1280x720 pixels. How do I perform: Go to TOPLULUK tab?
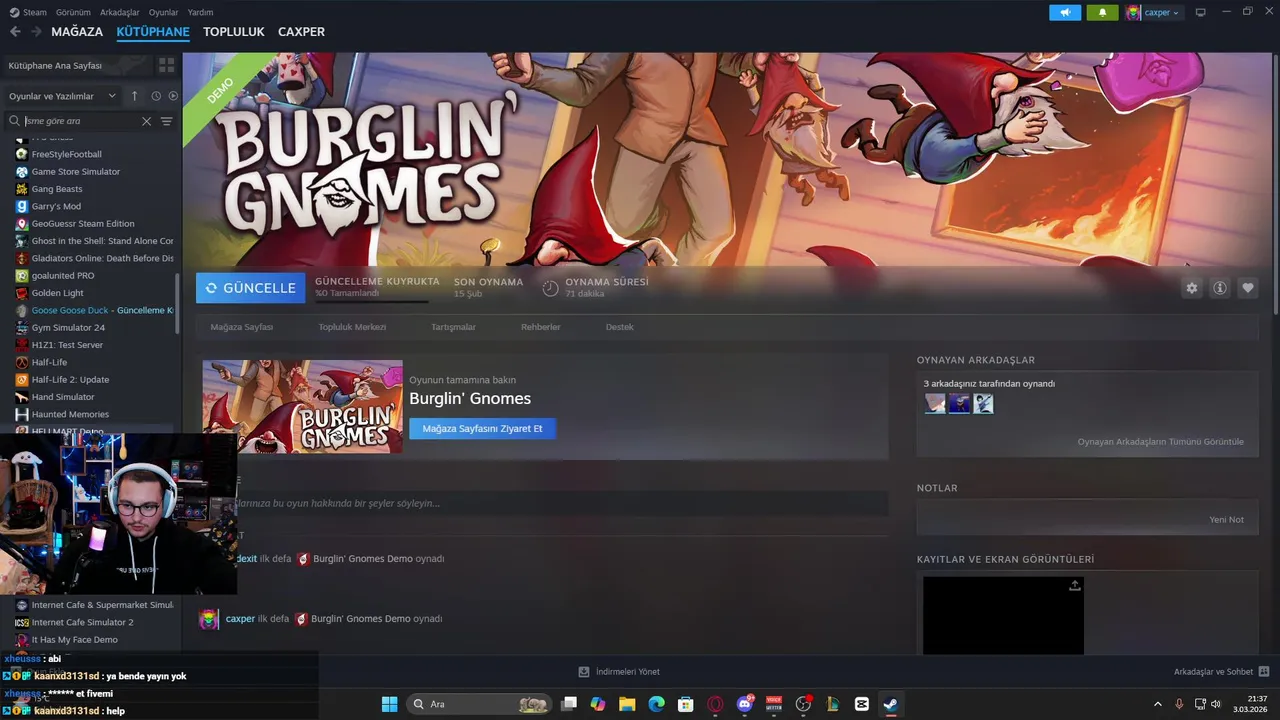click(x=234, y=32)
